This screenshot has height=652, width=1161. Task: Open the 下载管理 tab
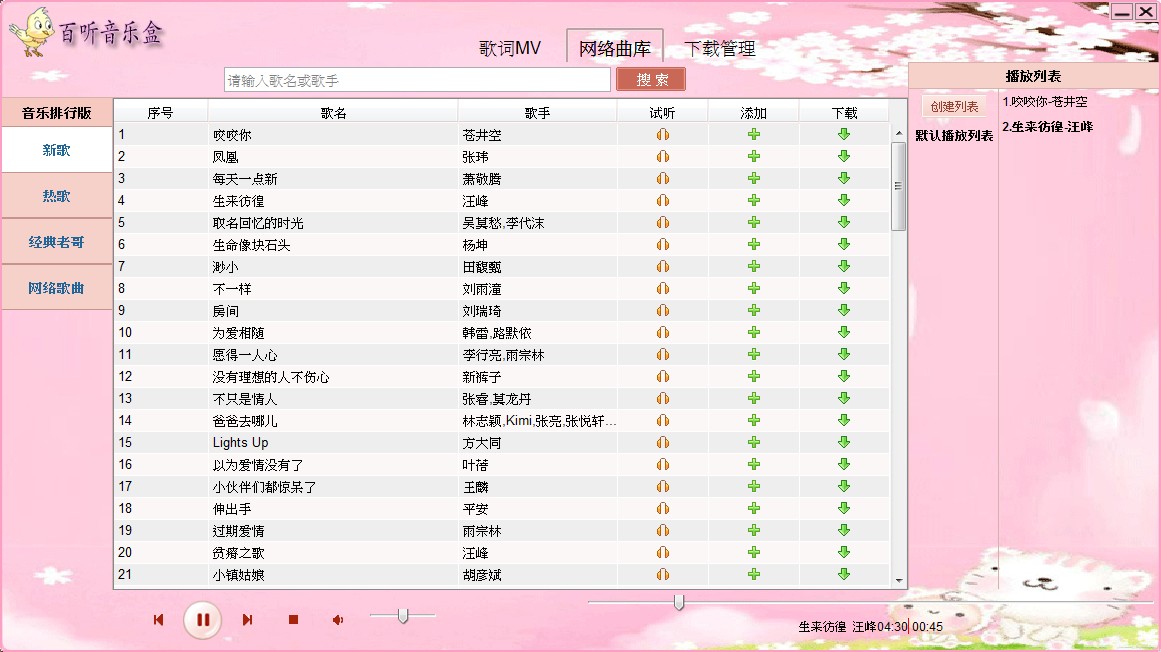pos(720,49)
